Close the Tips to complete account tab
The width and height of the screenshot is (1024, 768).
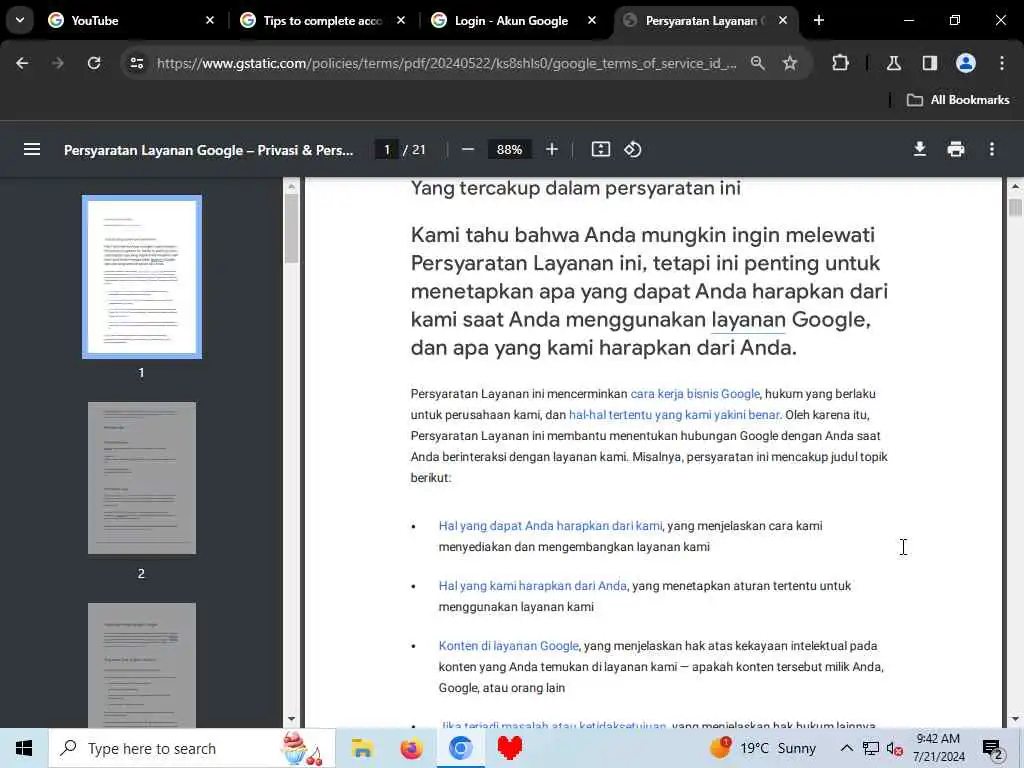click(x=401, y=20)
